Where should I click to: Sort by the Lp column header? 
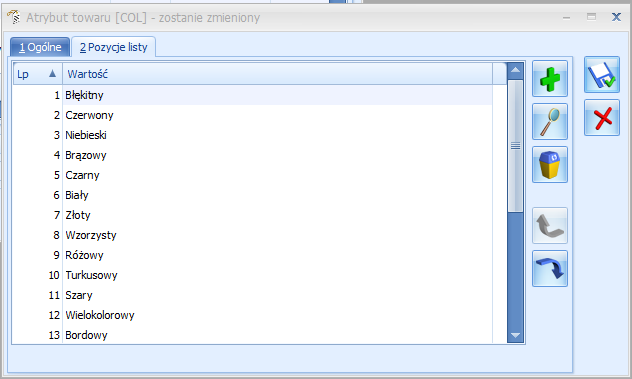tap(37, 74)
